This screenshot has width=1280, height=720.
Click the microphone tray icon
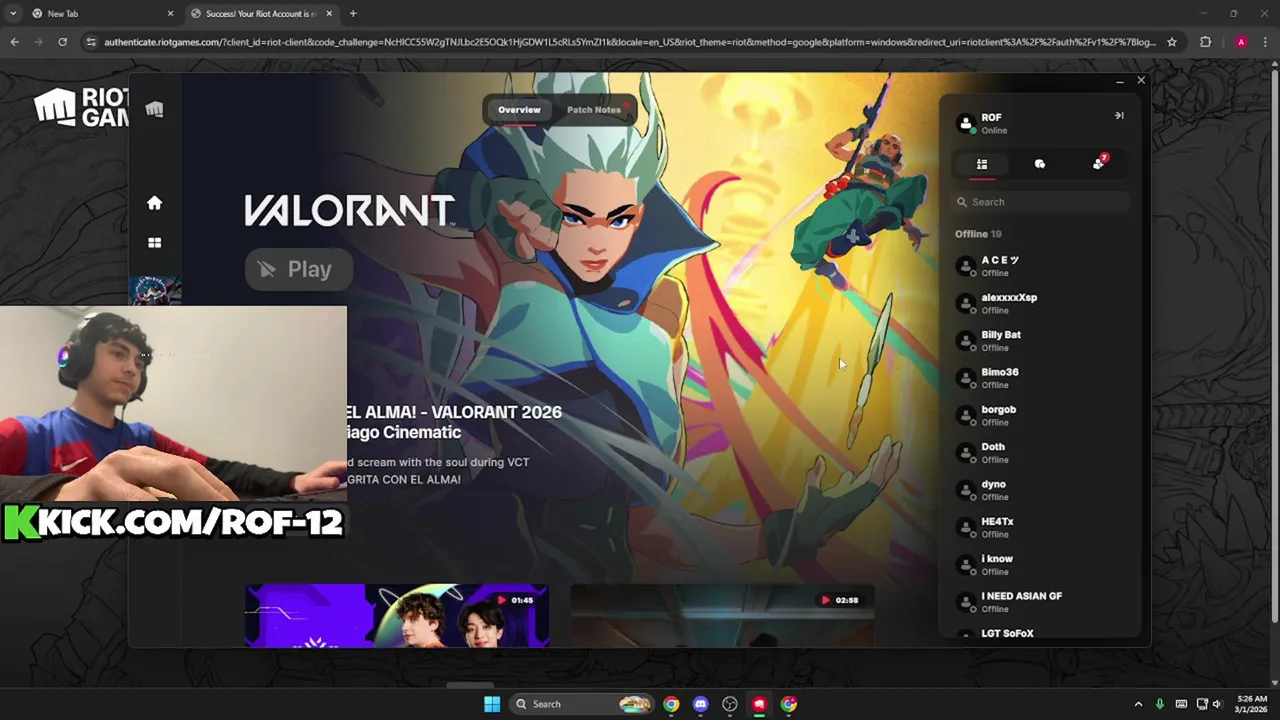coord(1160,704)
